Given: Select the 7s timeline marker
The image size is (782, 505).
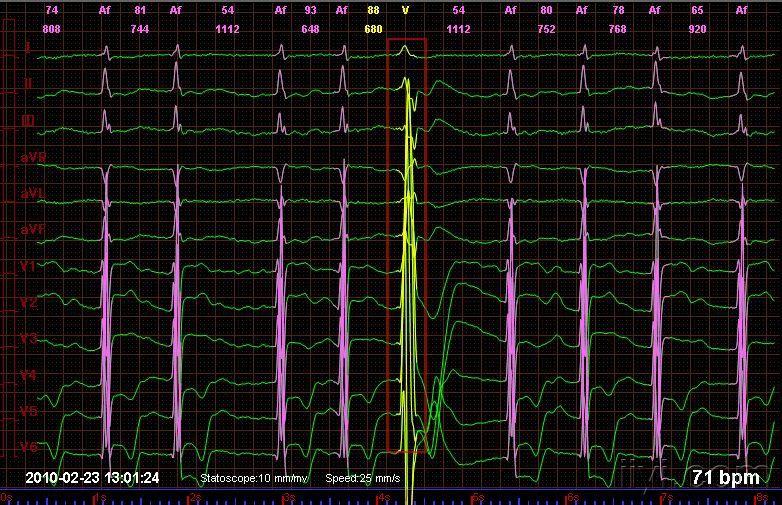Looking at the screenshot, I should [667, 497].
